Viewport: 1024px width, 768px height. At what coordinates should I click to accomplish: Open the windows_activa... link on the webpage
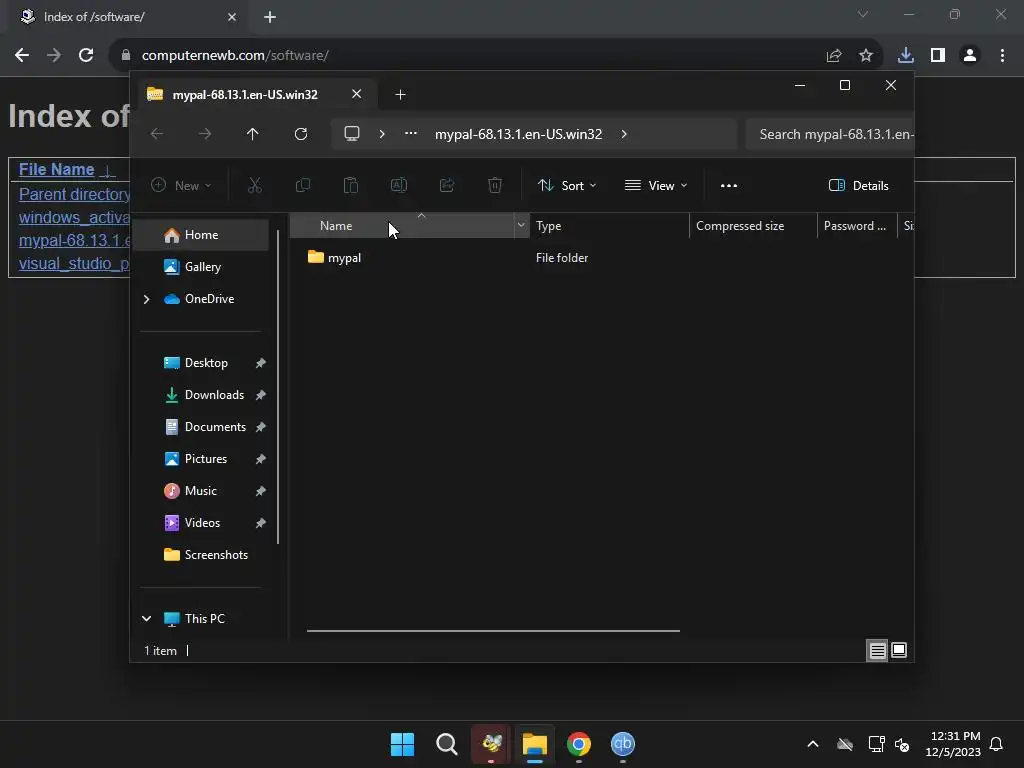click(74, 217)
